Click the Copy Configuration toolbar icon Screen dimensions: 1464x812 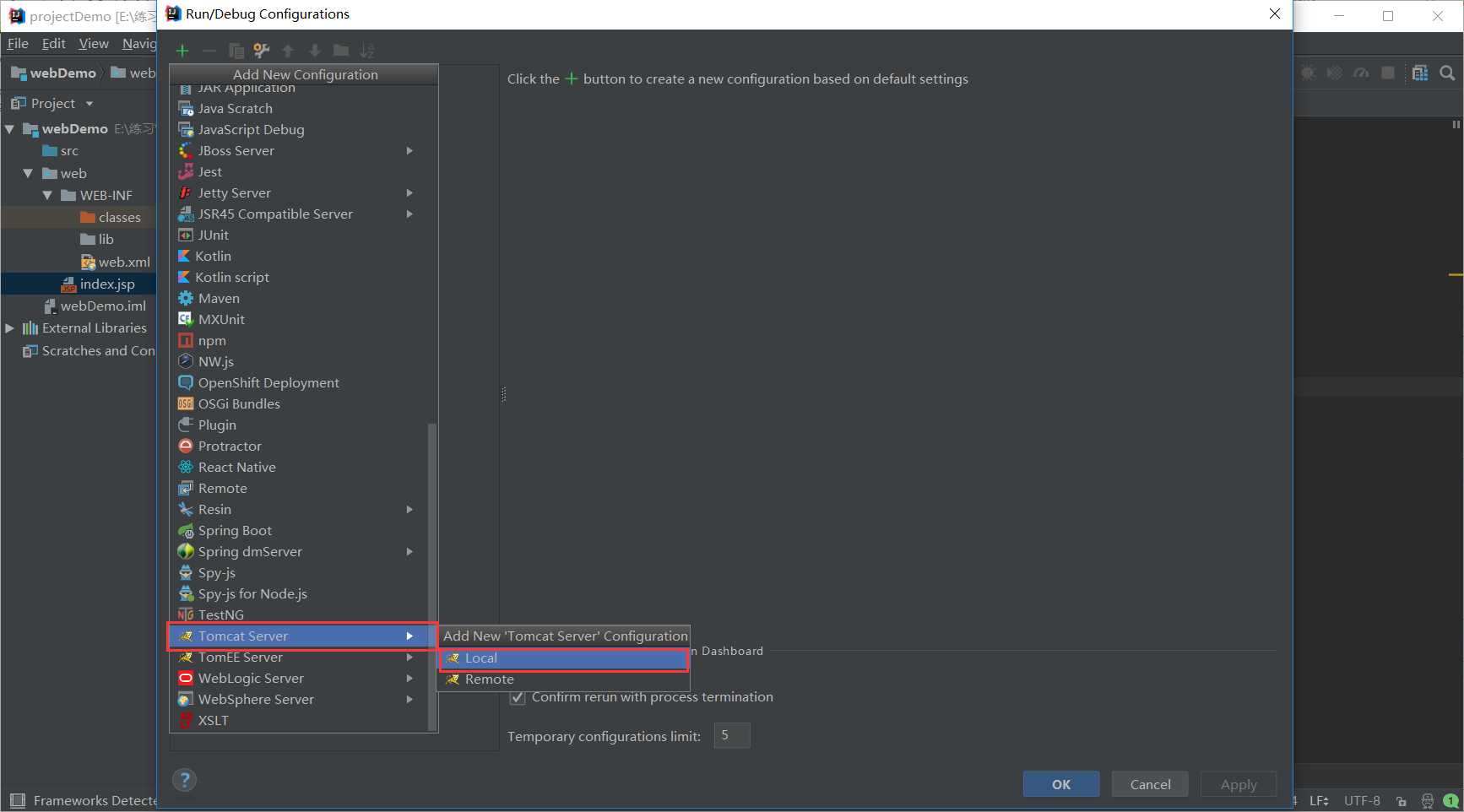pyautogui.click(x=236, y=51)
